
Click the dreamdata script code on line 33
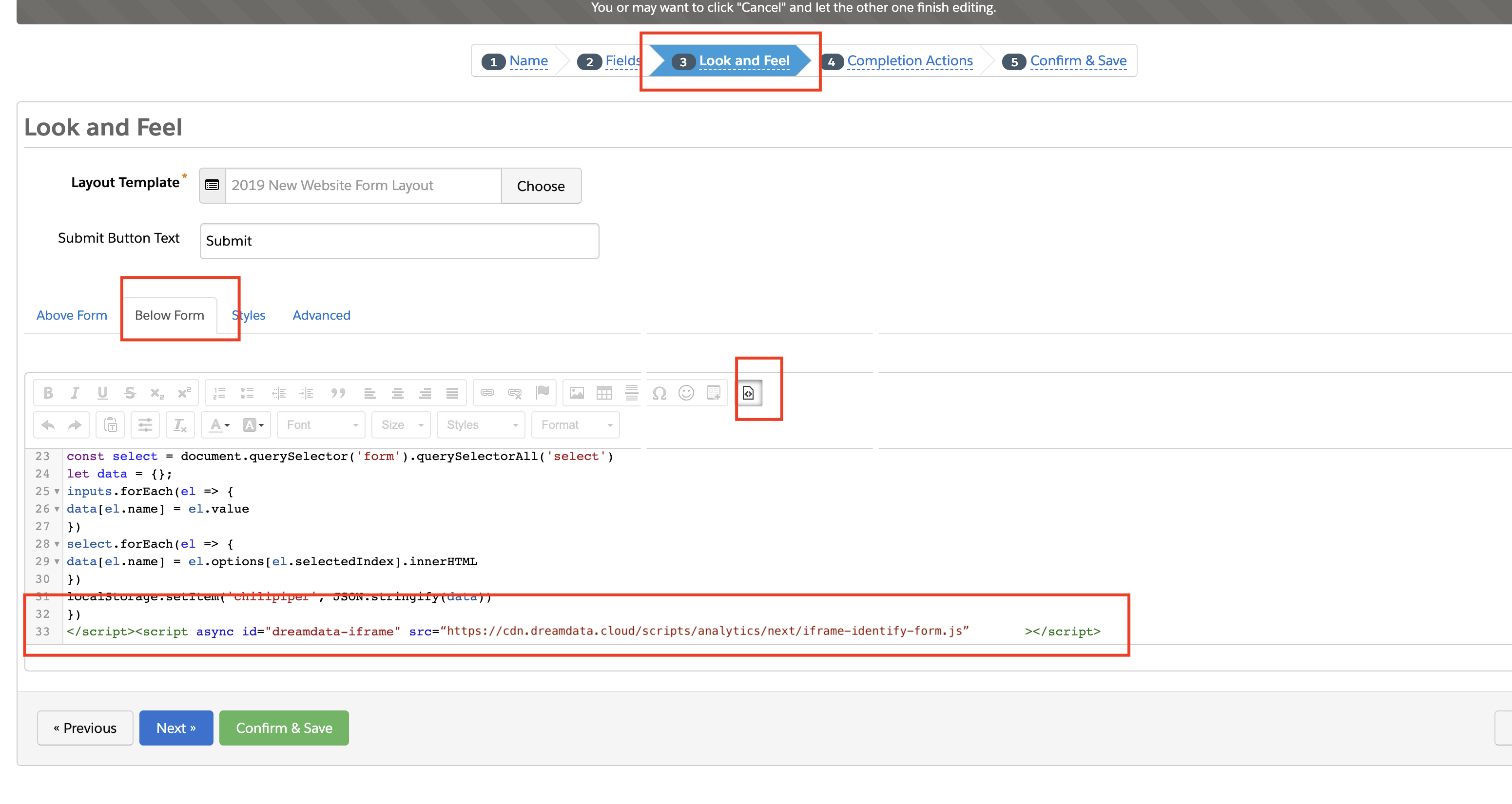pos(583,632)
